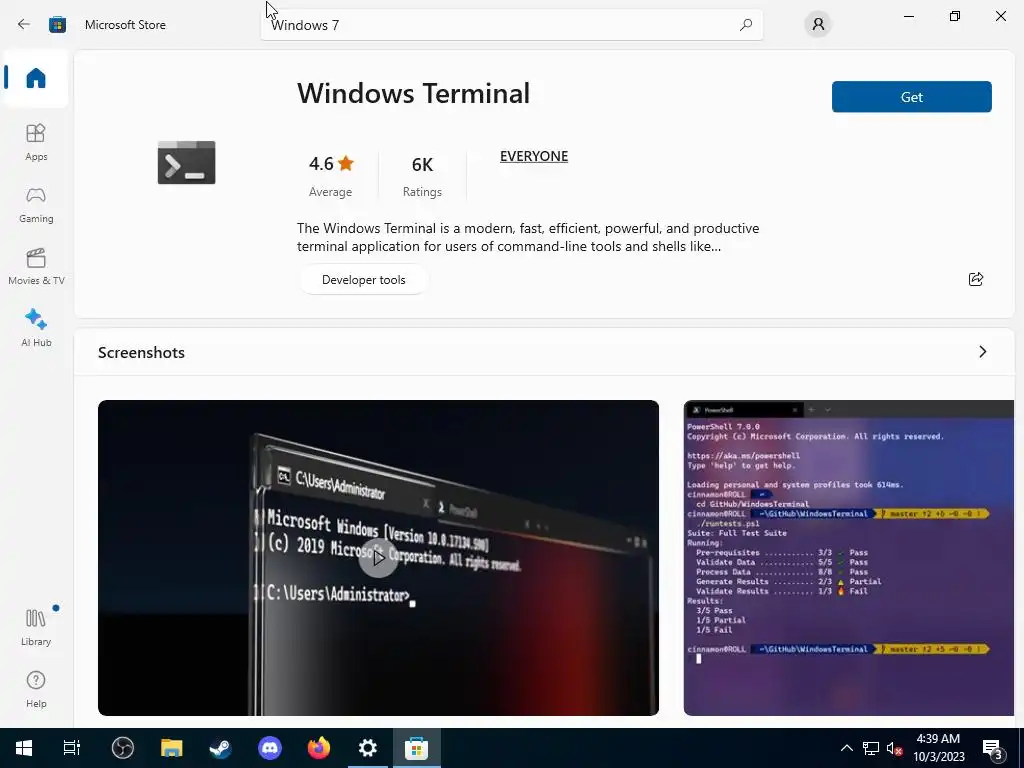Click the search magnifier icon
1024x768 pixels.
click(x=746, y=25)
